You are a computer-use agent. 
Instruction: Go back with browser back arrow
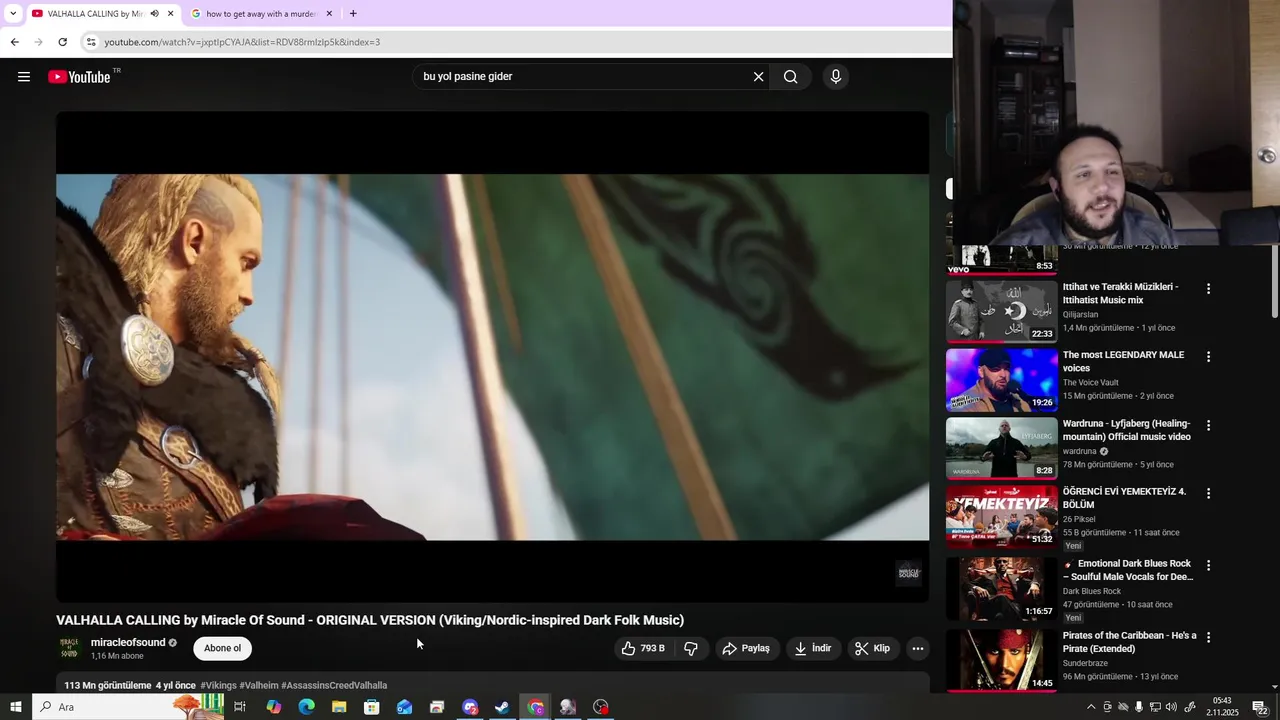pos(14,42)
